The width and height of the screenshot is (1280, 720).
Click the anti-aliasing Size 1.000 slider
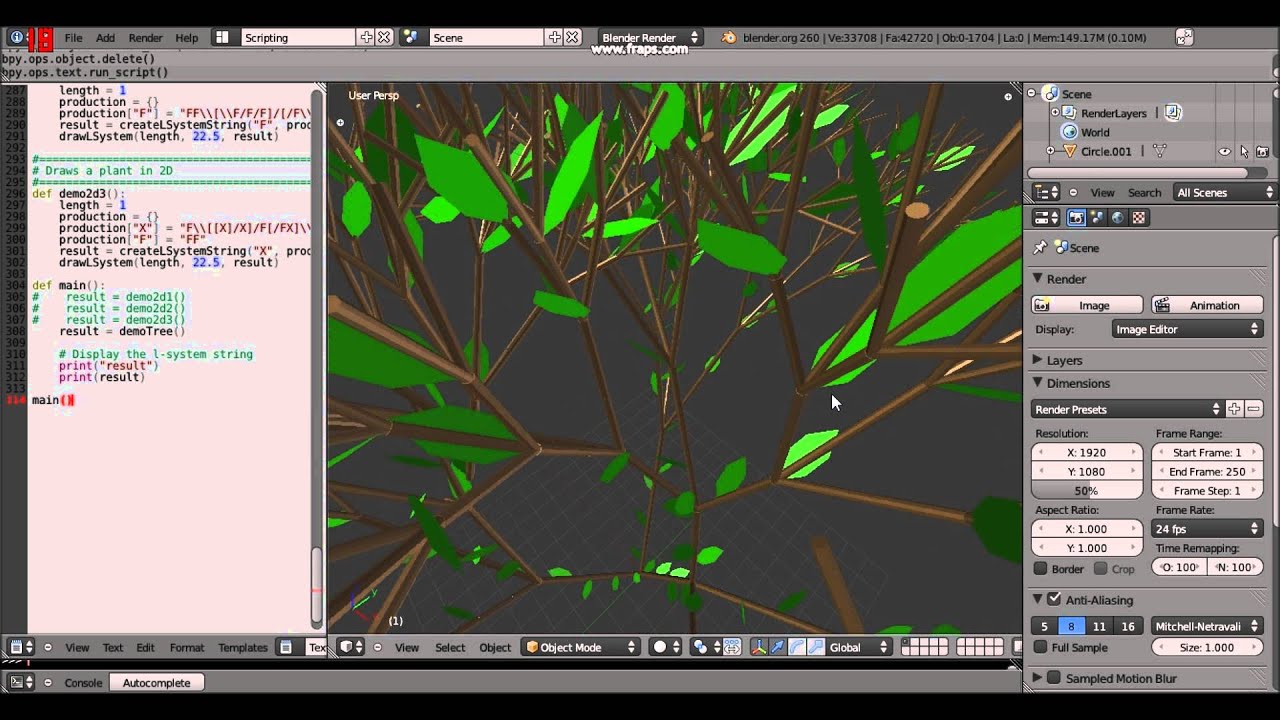1208,647
